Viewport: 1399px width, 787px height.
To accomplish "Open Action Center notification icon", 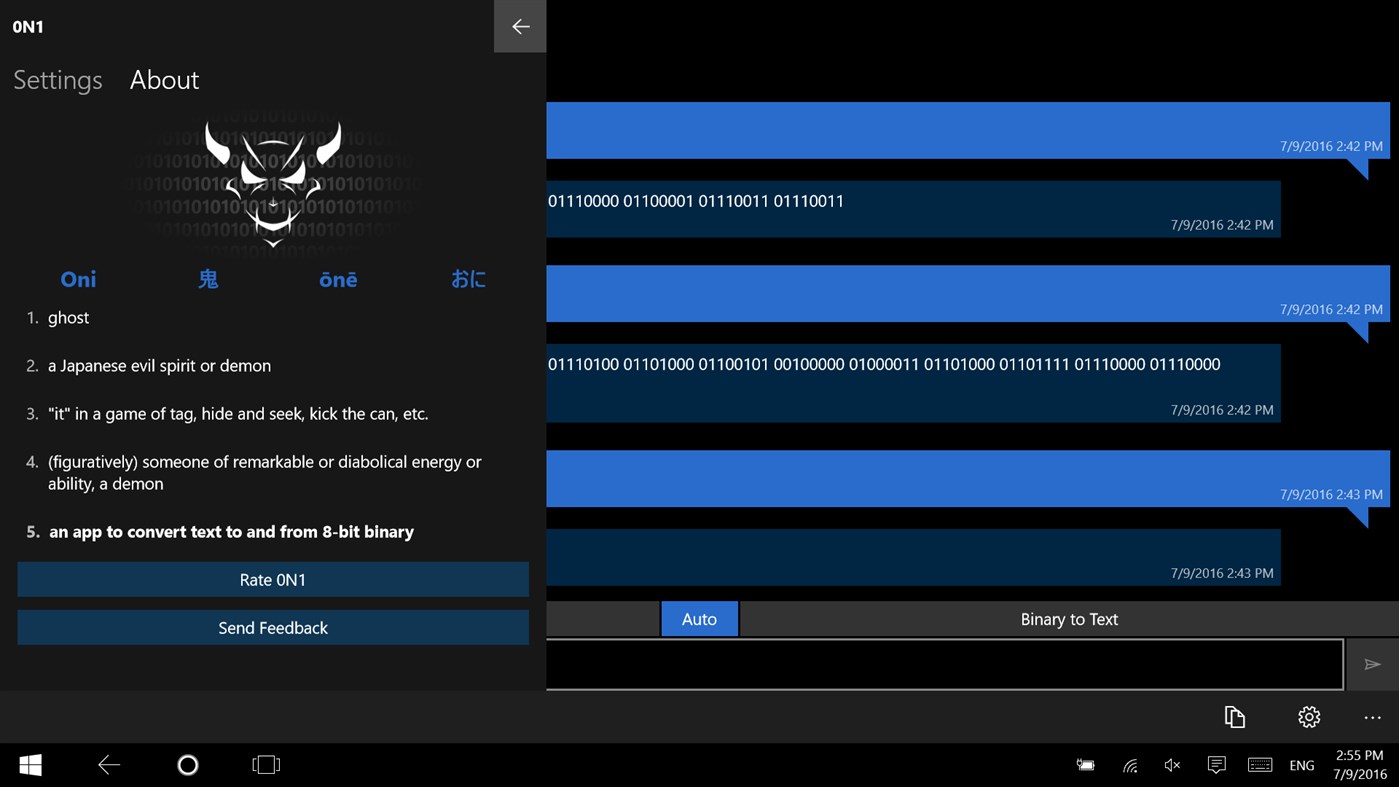I will [x=1216, y=764].
